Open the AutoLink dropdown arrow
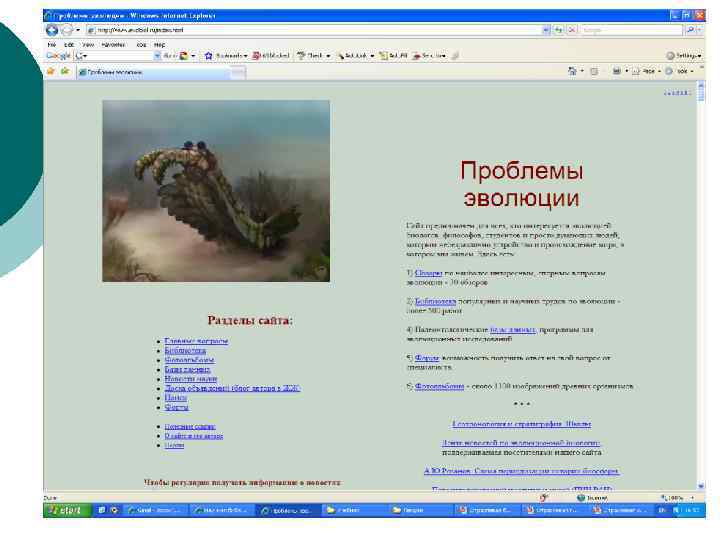The image size is (720, 540). click(x=372, y=56)
